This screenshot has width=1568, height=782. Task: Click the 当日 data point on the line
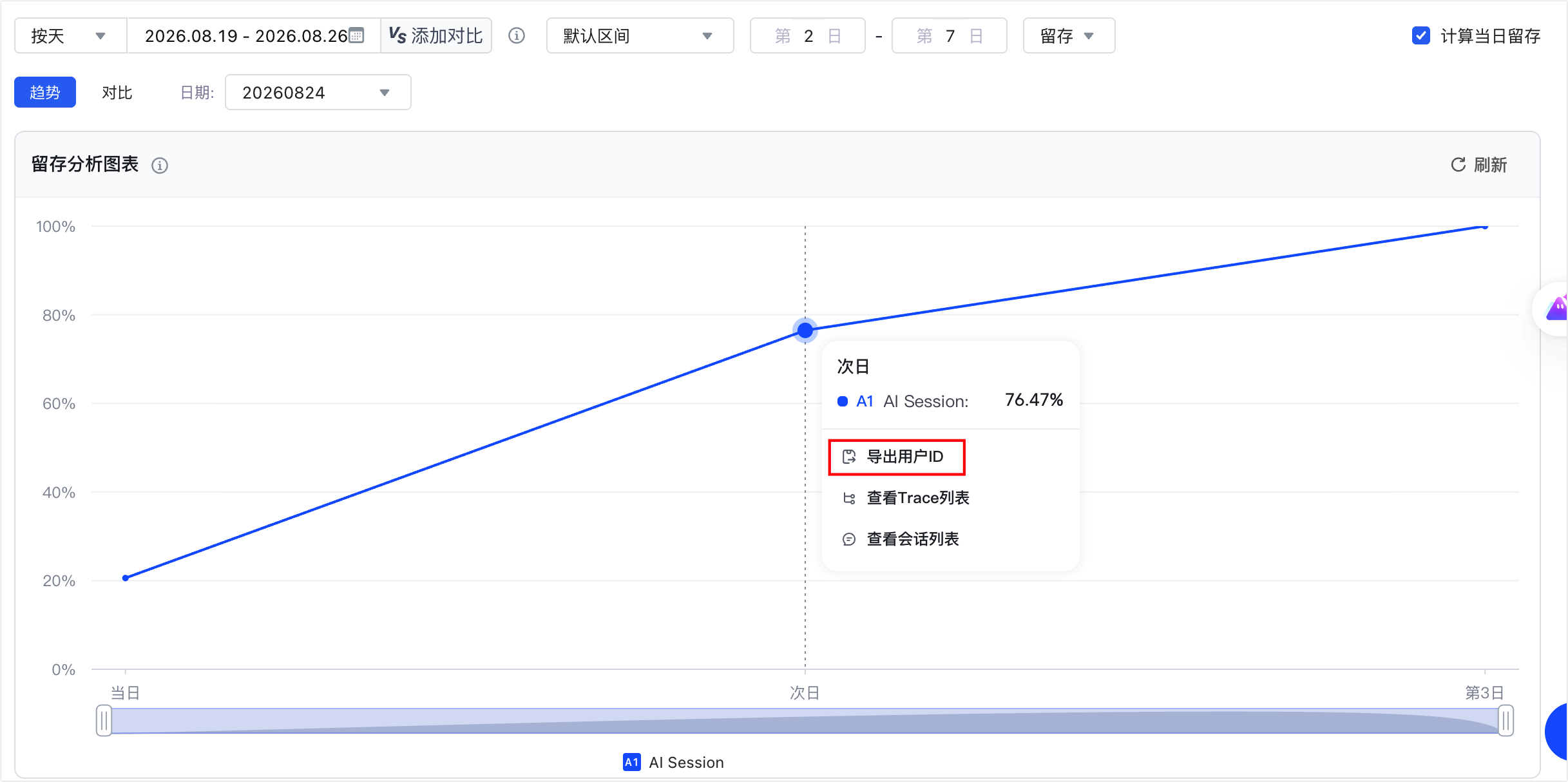pos(126,578)
